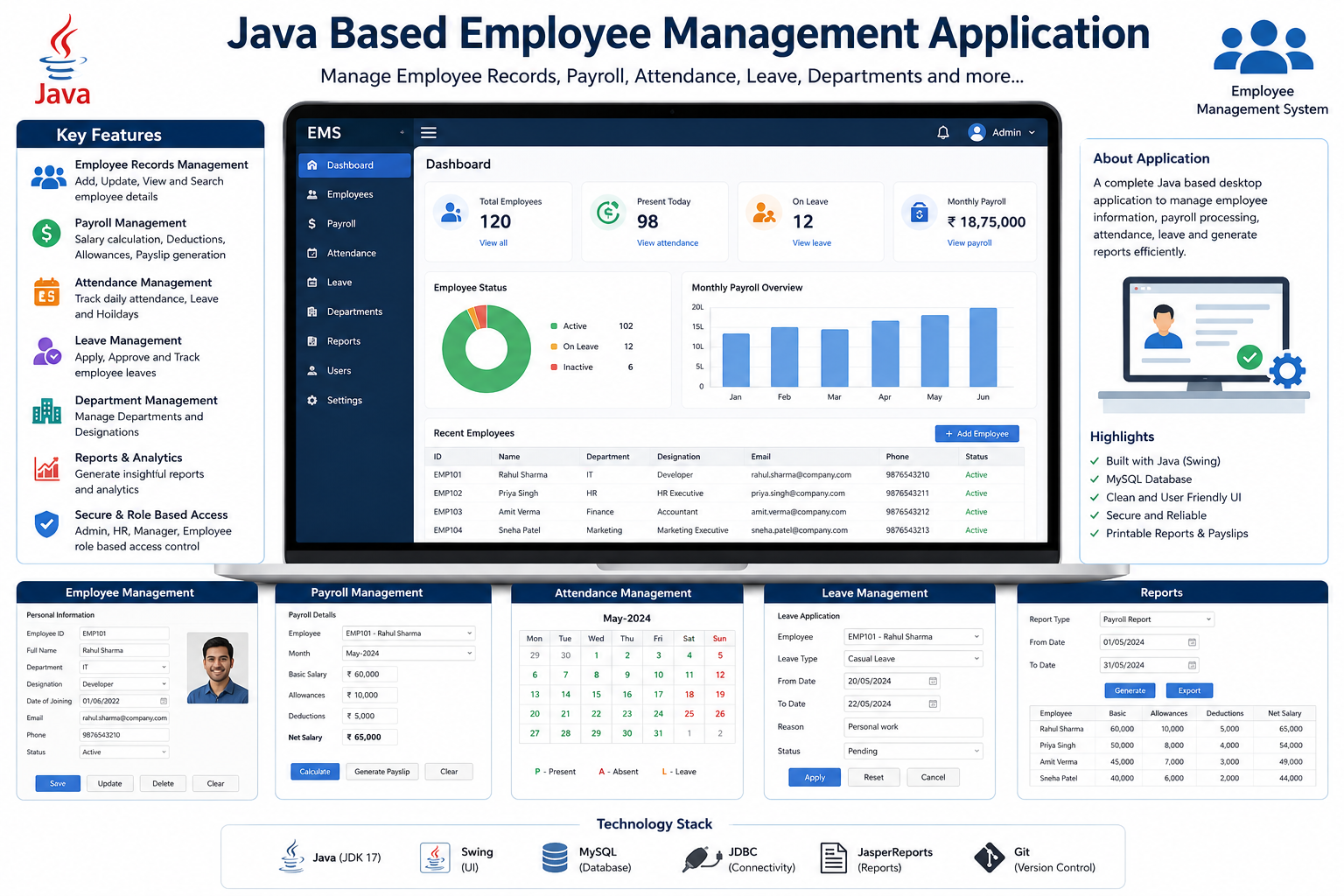Open the Employee dropdown in Payroll Management

coord(409,633)
